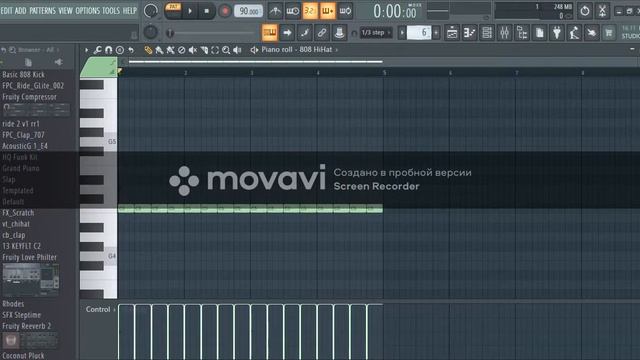Toggle piano roll snap magnet
Screen dimensions: 640x360
(x=109, y=50)
